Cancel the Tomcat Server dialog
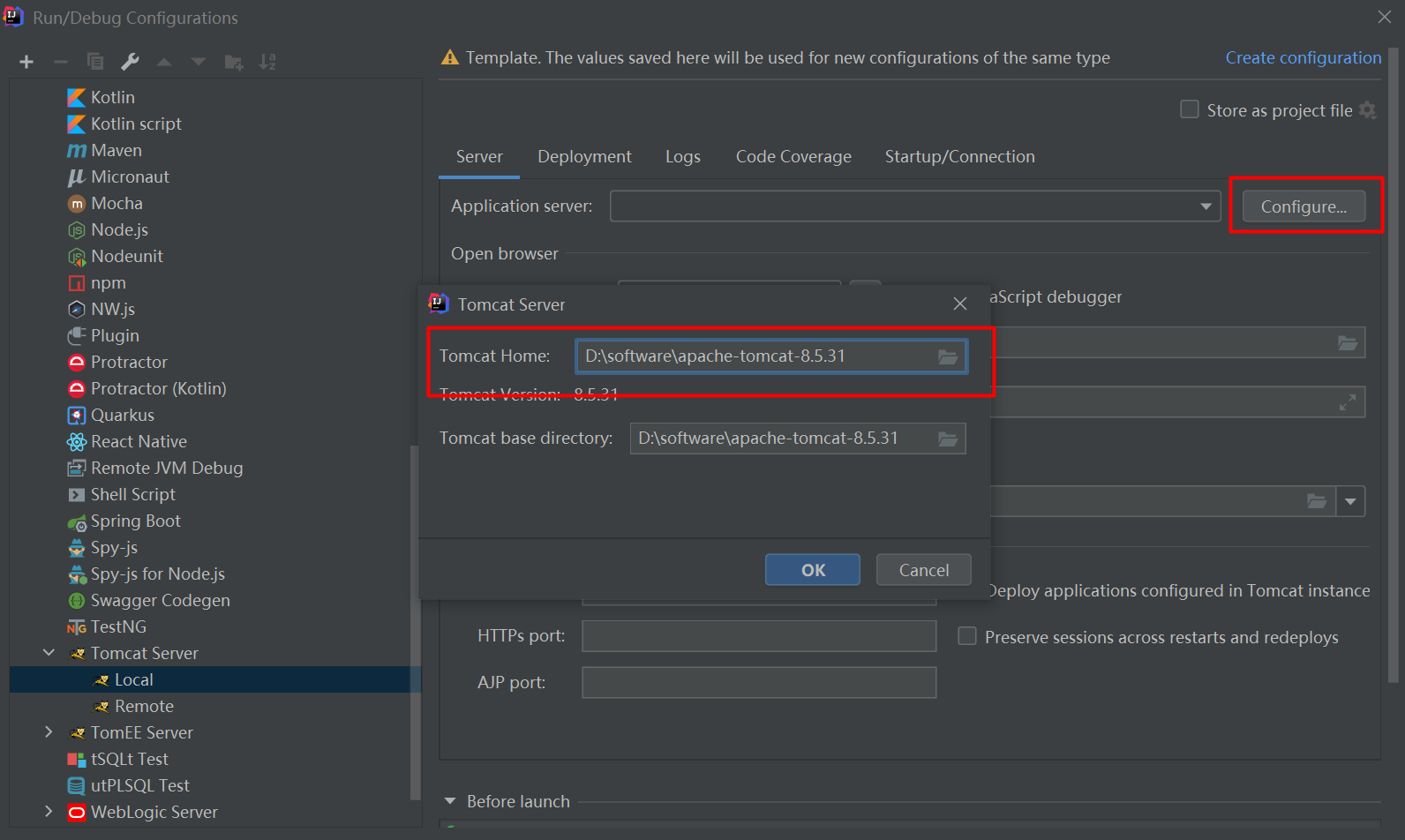This screenshot has height=840, width=1405. pos(924,570)
